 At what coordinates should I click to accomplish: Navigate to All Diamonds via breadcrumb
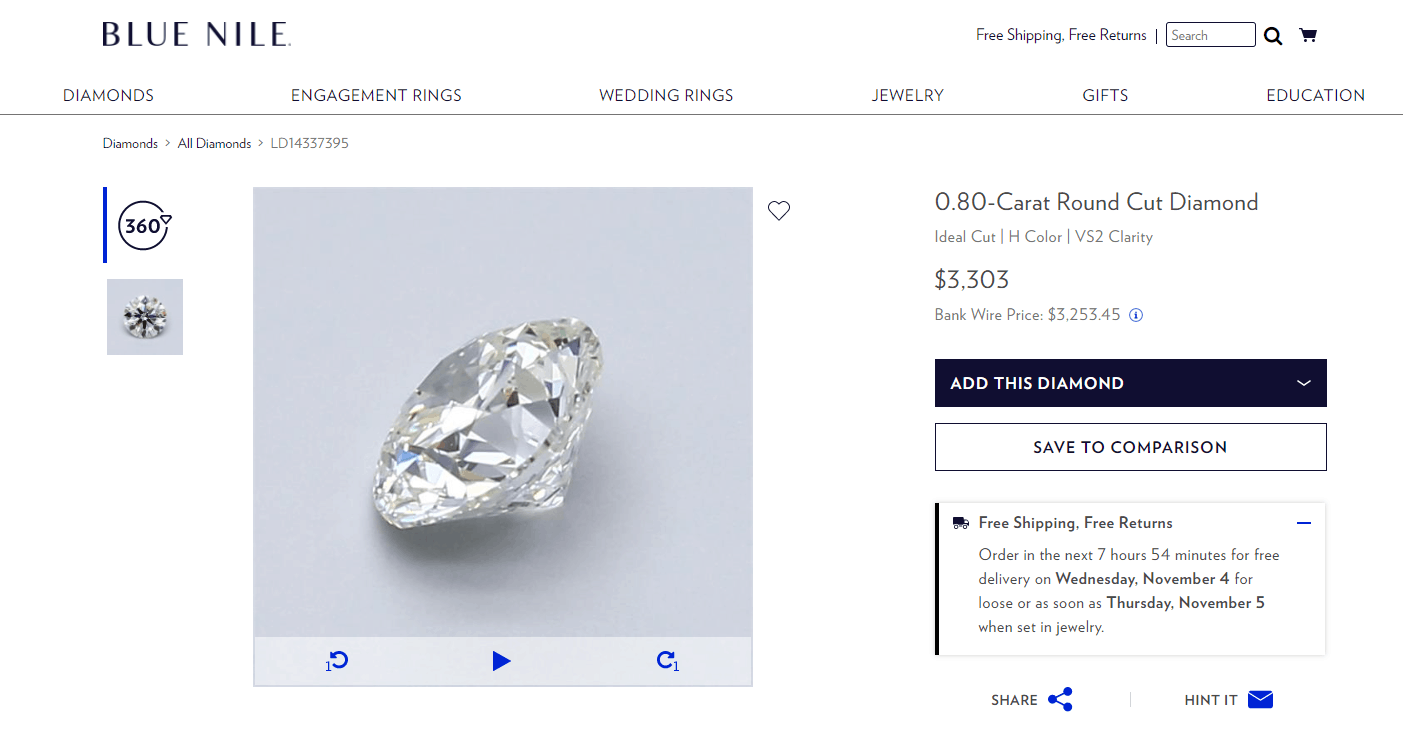[x=214, y=143]
